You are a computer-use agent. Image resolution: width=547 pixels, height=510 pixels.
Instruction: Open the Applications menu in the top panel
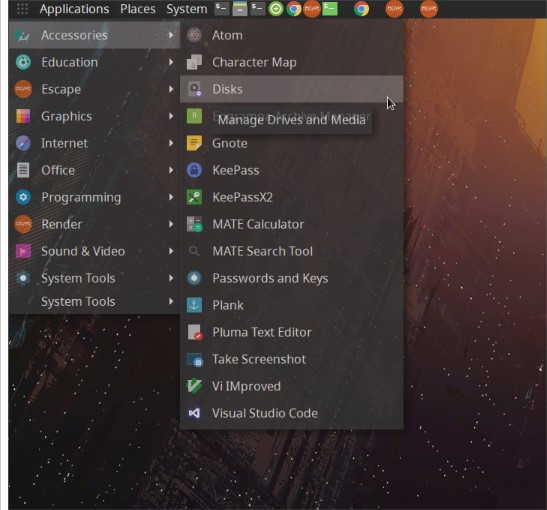coord(74,9)
